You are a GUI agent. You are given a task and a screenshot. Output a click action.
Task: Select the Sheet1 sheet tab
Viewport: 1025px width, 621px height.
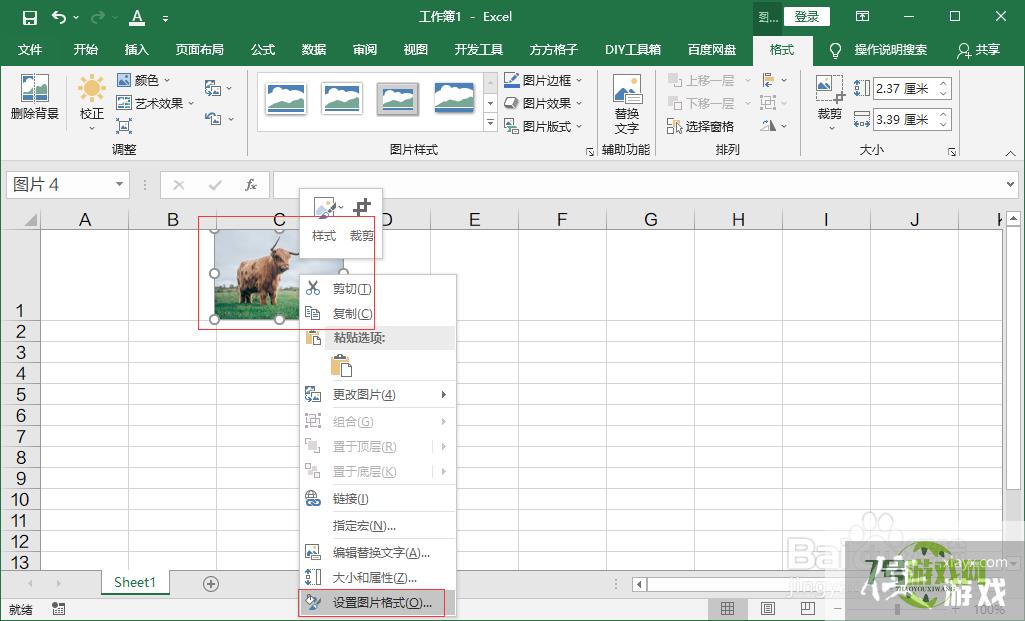(x=135, y=582)
